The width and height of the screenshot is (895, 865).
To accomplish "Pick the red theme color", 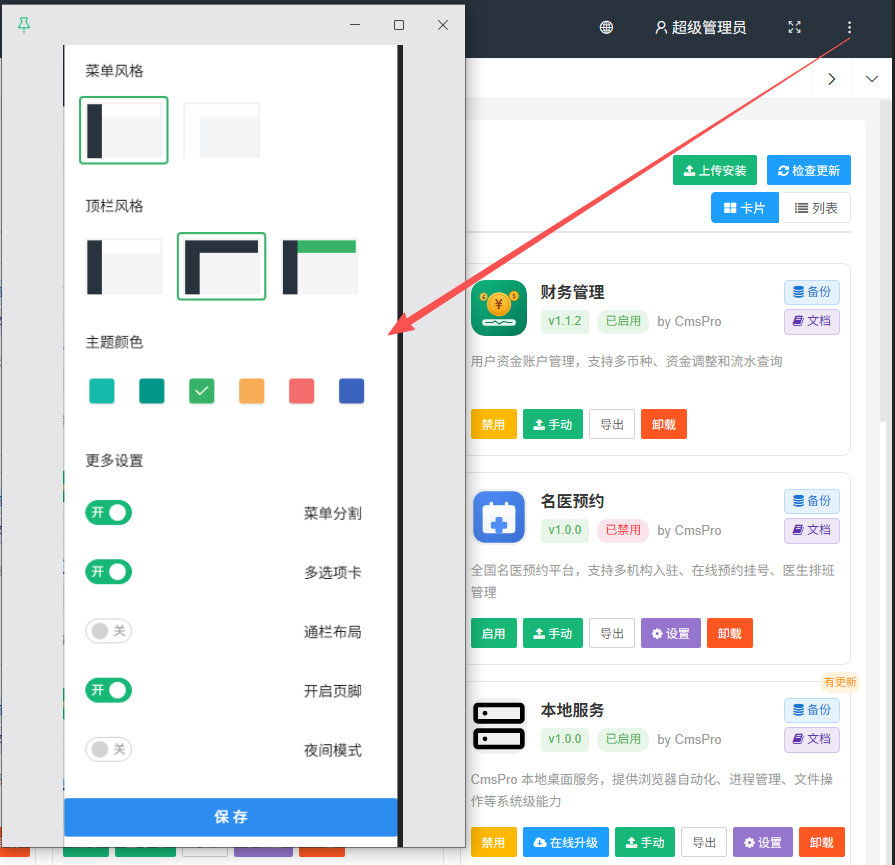I will 301,391.
